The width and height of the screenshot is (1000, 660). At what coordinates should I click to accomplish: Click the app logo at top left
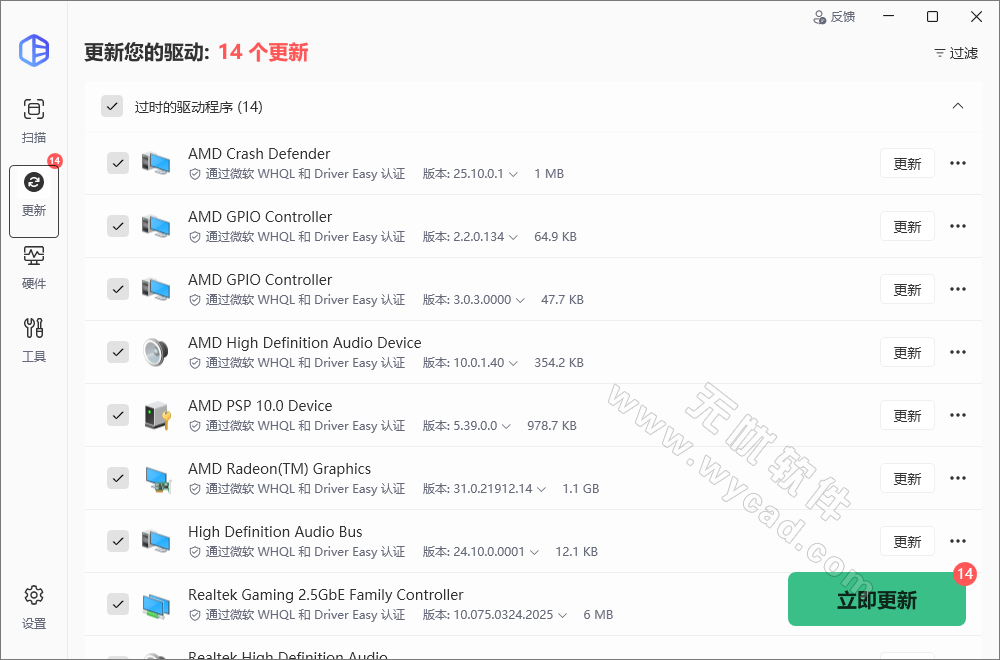click(x=34, y=51)
